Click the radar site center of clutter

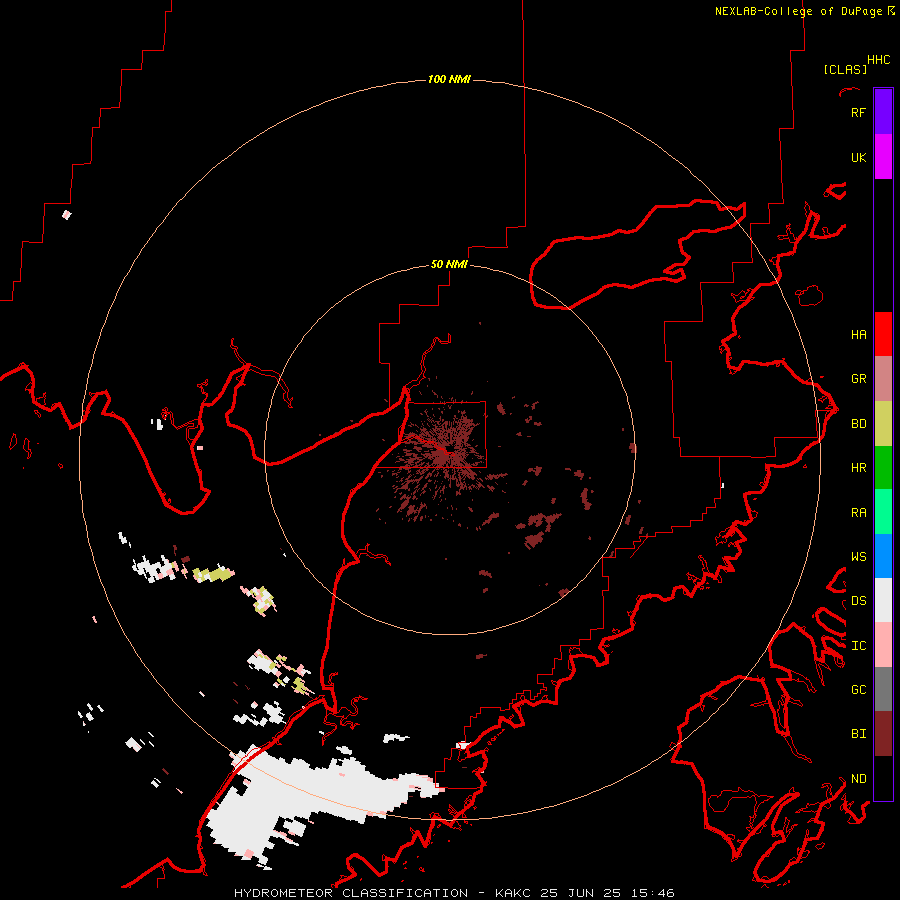447,452
